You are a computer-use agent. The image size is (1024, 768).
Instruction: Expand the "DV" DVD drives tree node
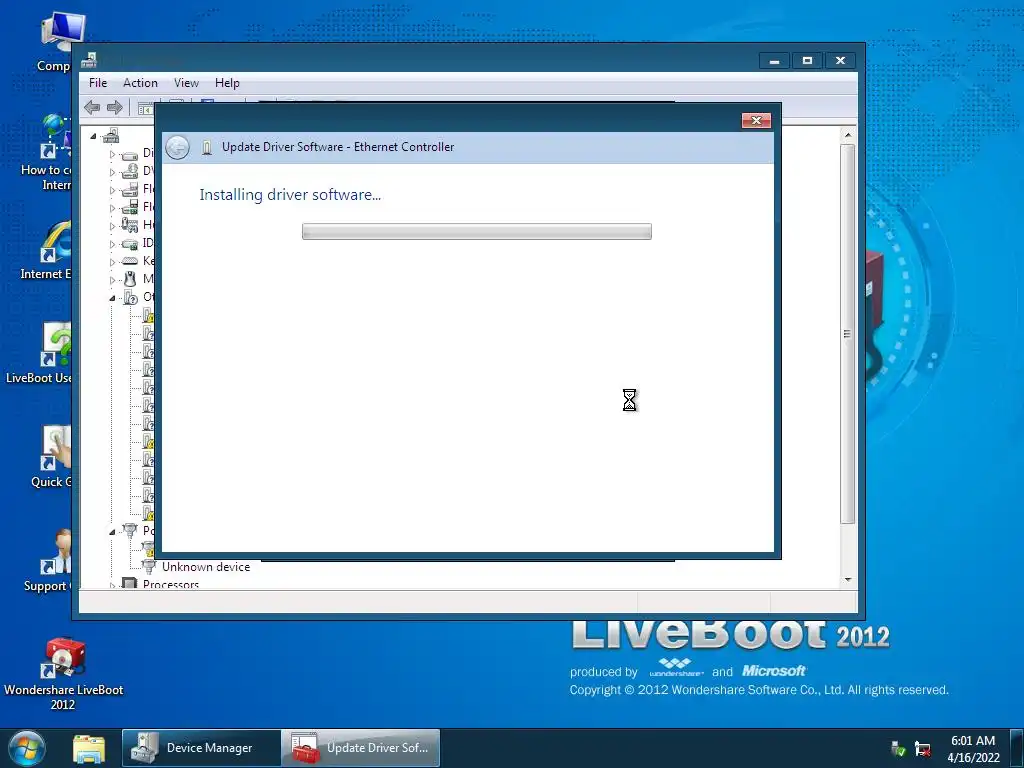click(112, 172)
